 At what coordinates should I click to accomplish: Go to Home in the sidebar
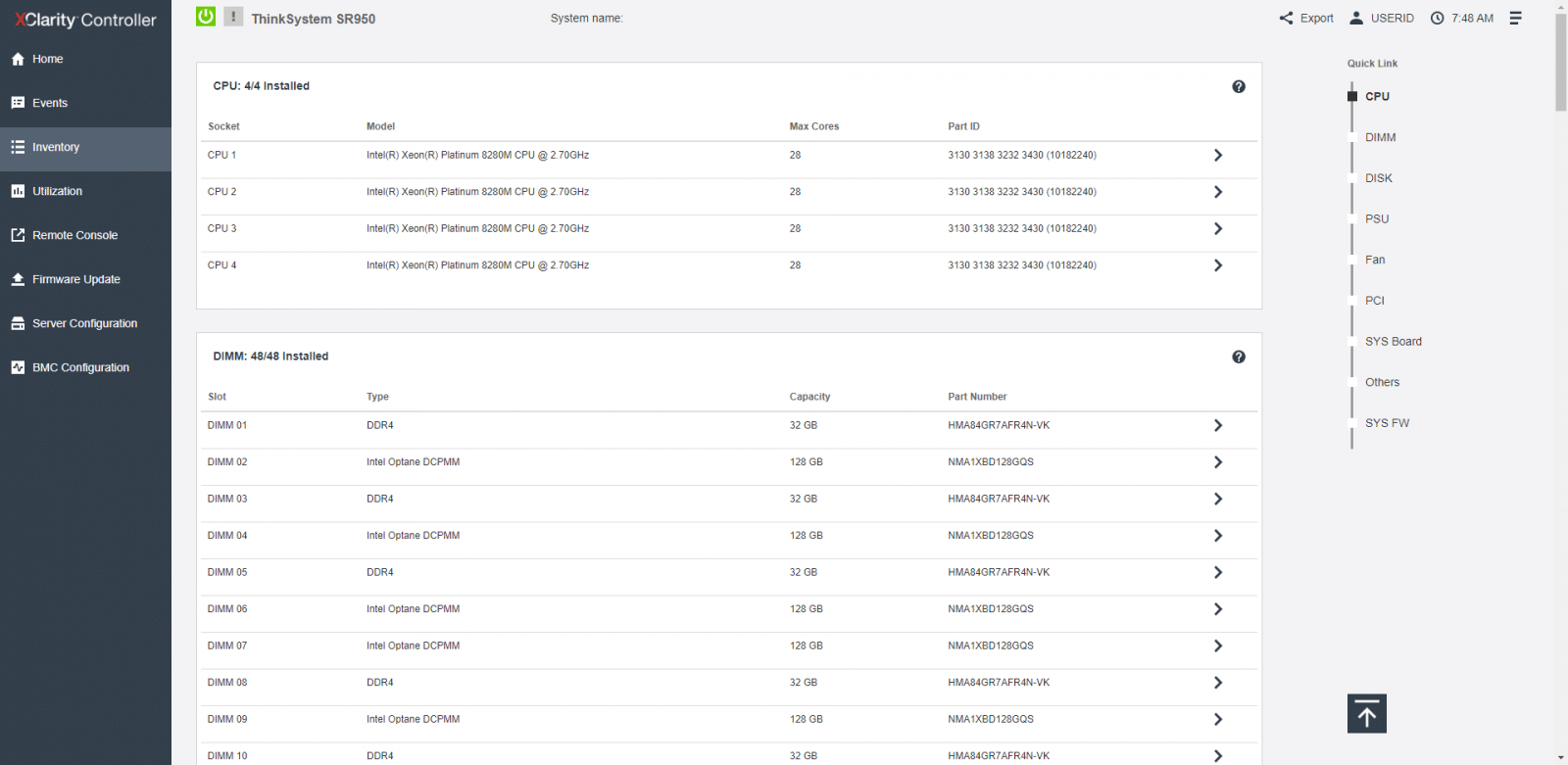[x=85, y=59]
